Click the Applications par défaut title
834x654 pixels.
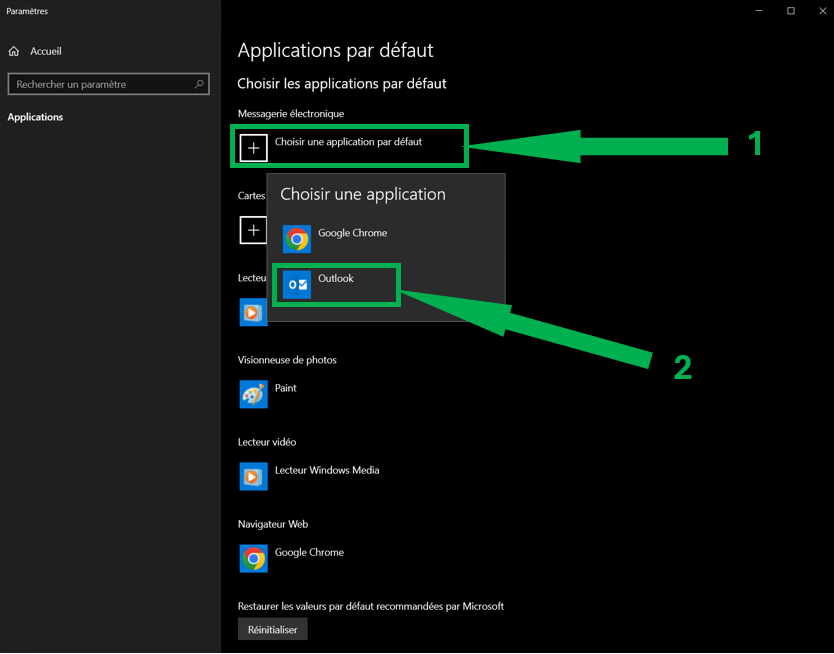(x=336, y=51)
